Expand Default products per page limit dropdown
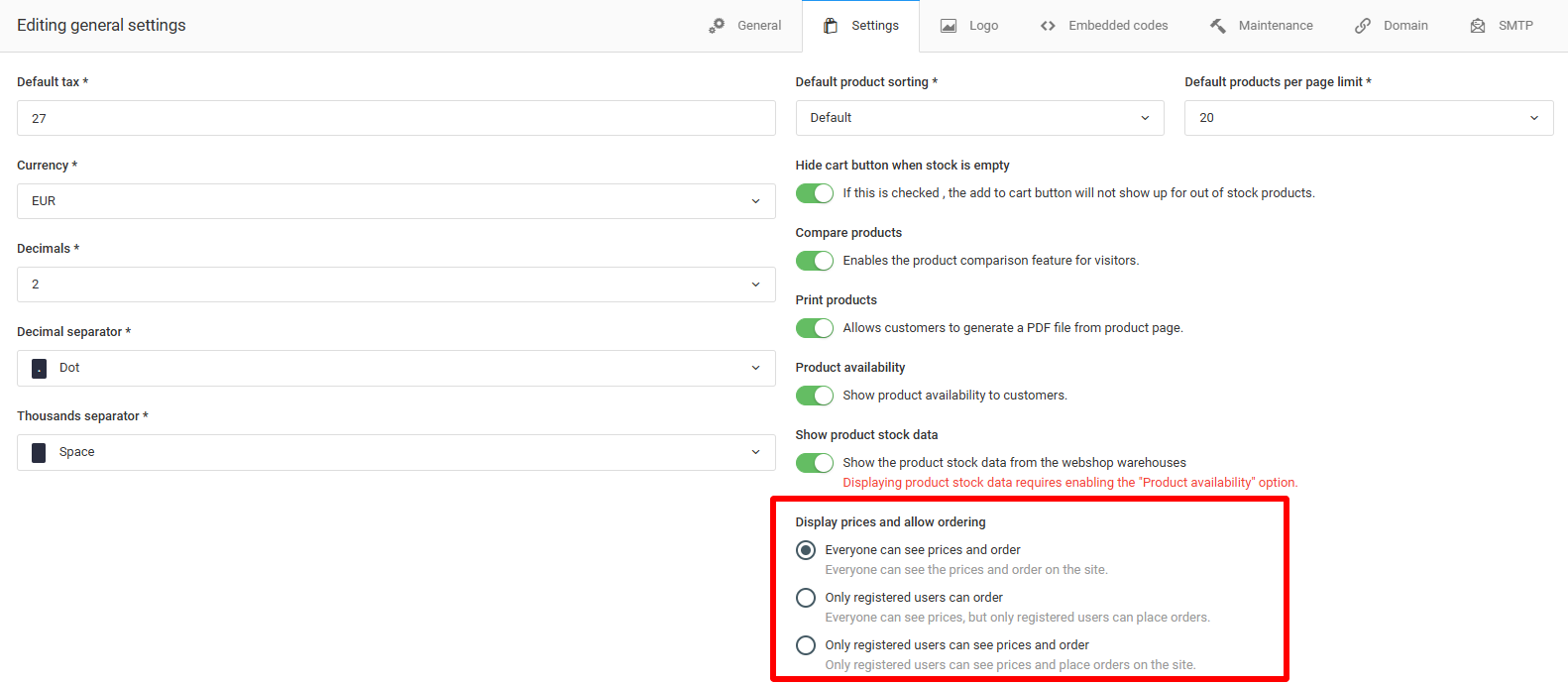 tap(1369, 118)
